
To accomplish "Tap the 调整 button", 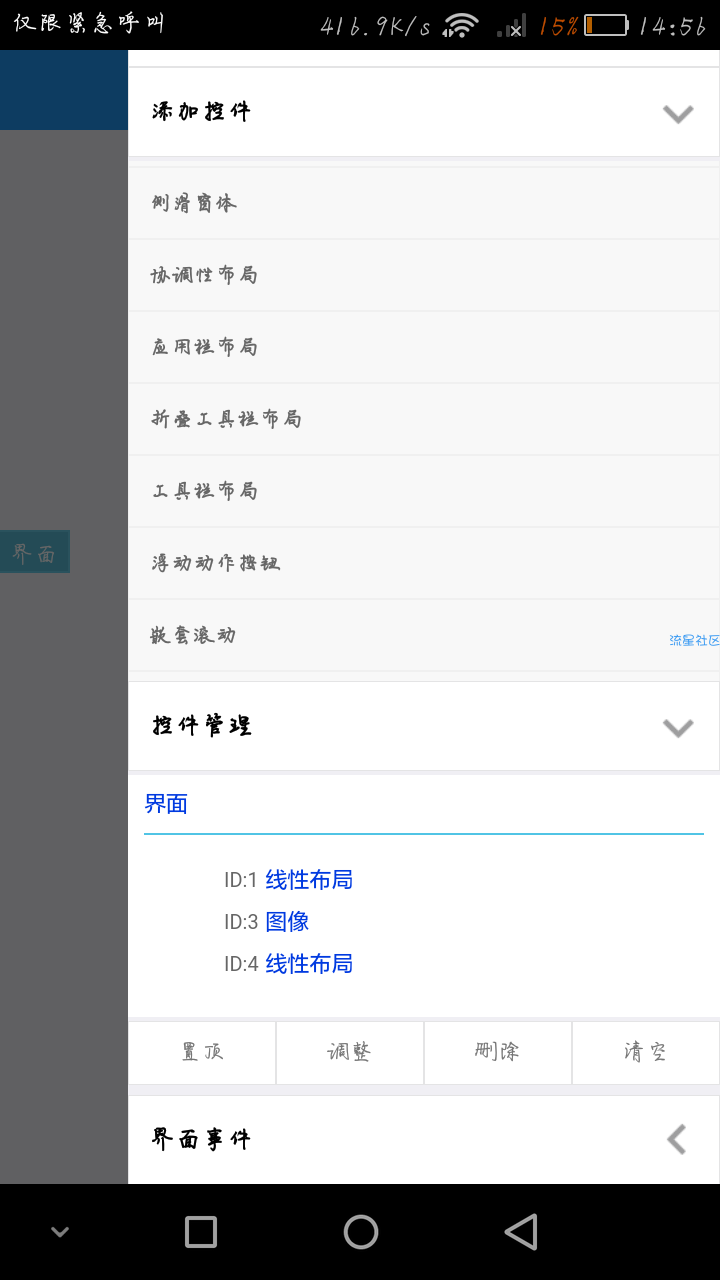I will point(350,1052).
